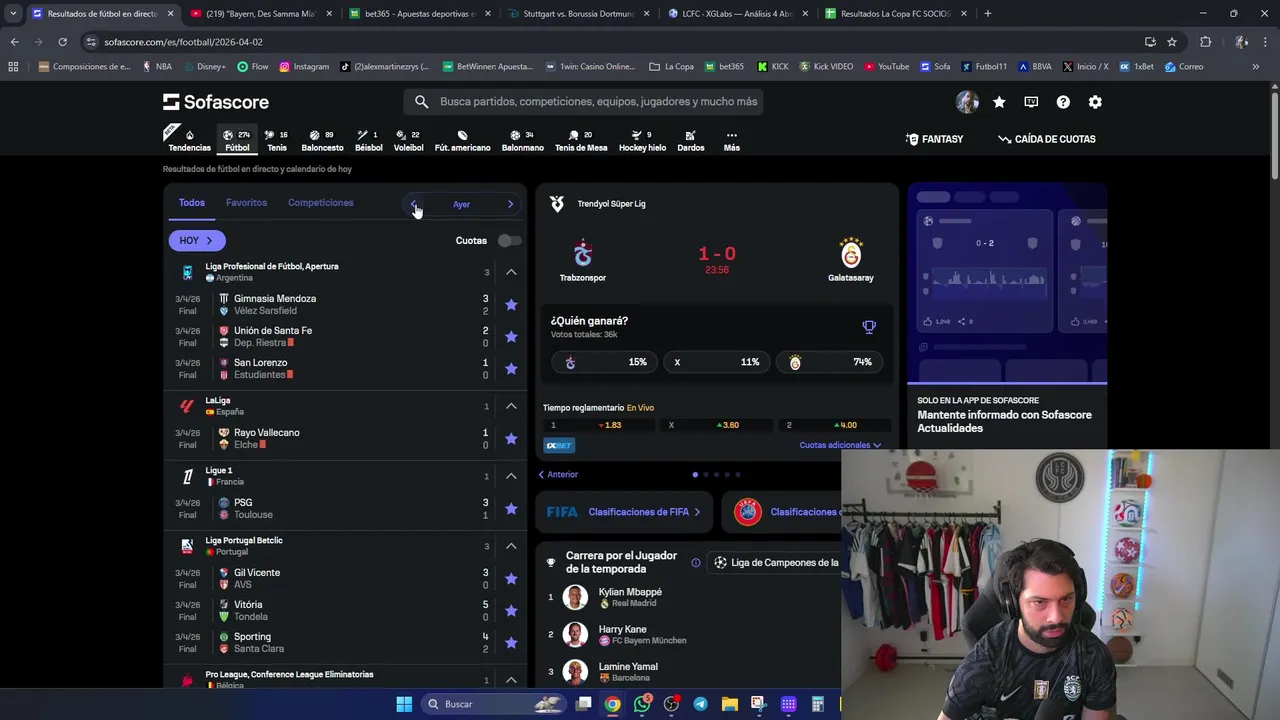
Task: Click the 1xBet sponsor logo
Action: tap(559, 445)
